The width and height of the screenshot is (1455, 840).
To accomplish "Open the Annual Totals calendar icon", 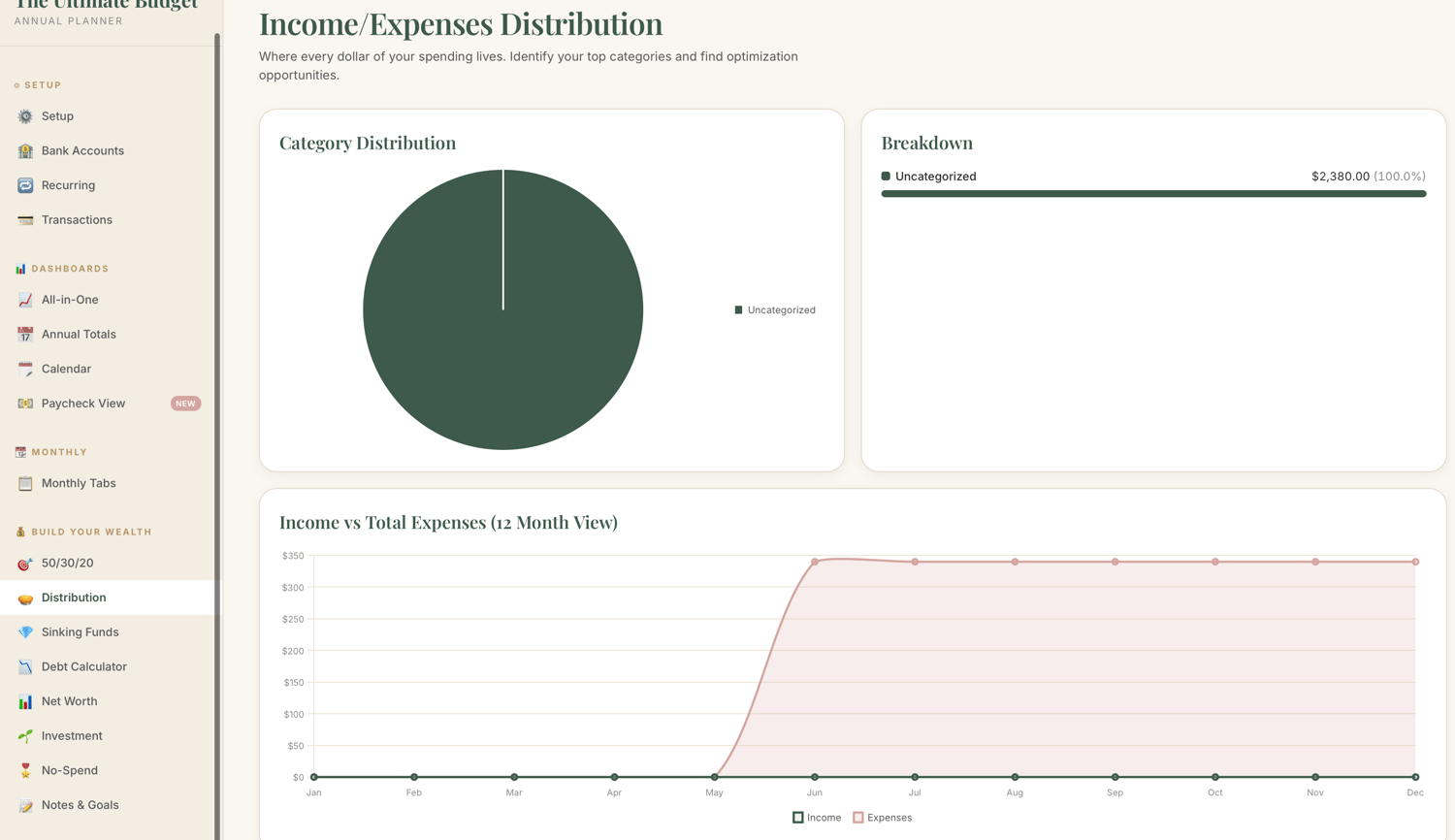I will [x=25, y=335].
